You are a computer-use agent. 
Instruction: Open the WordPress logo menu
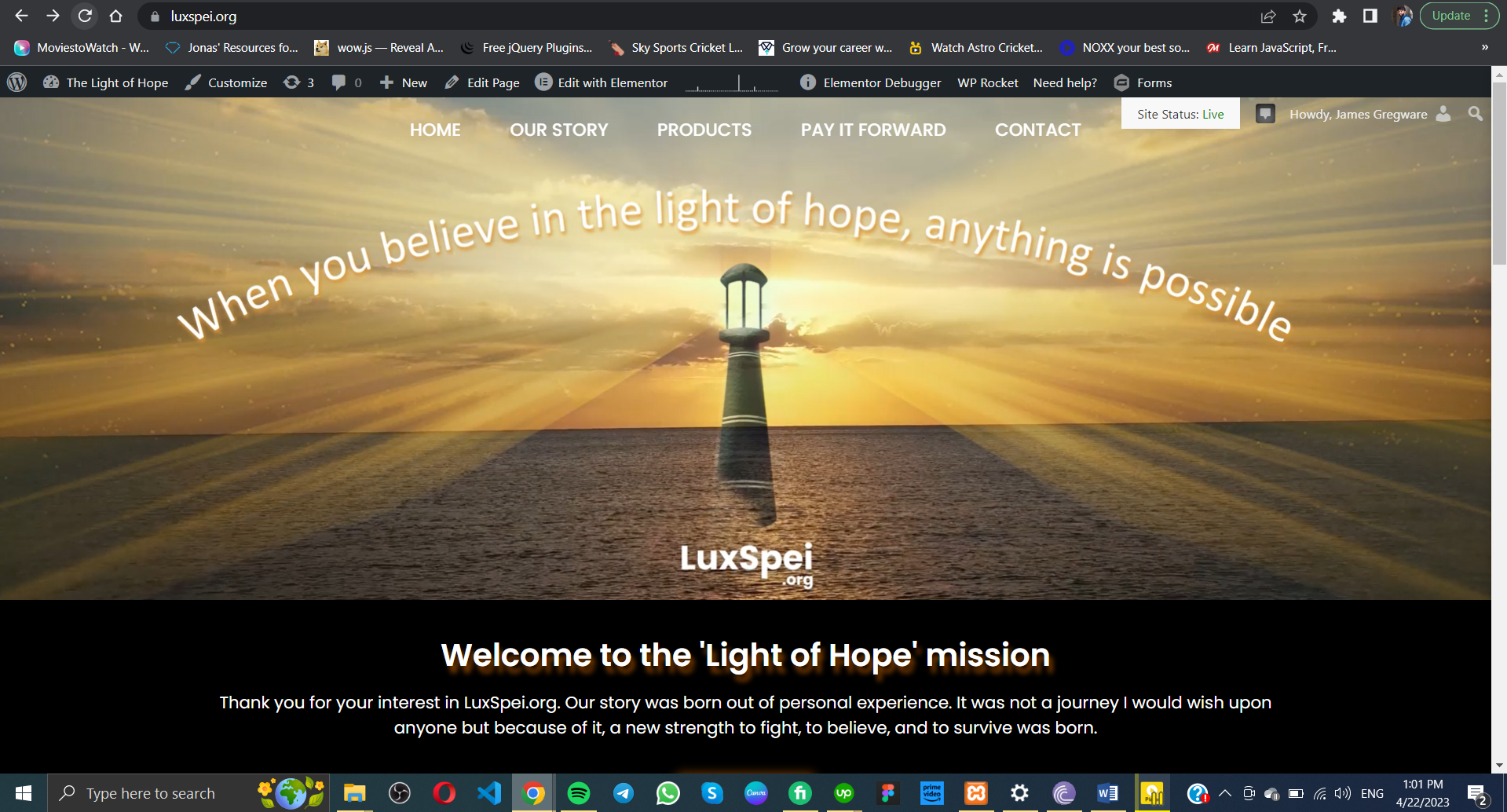[17, 82]
